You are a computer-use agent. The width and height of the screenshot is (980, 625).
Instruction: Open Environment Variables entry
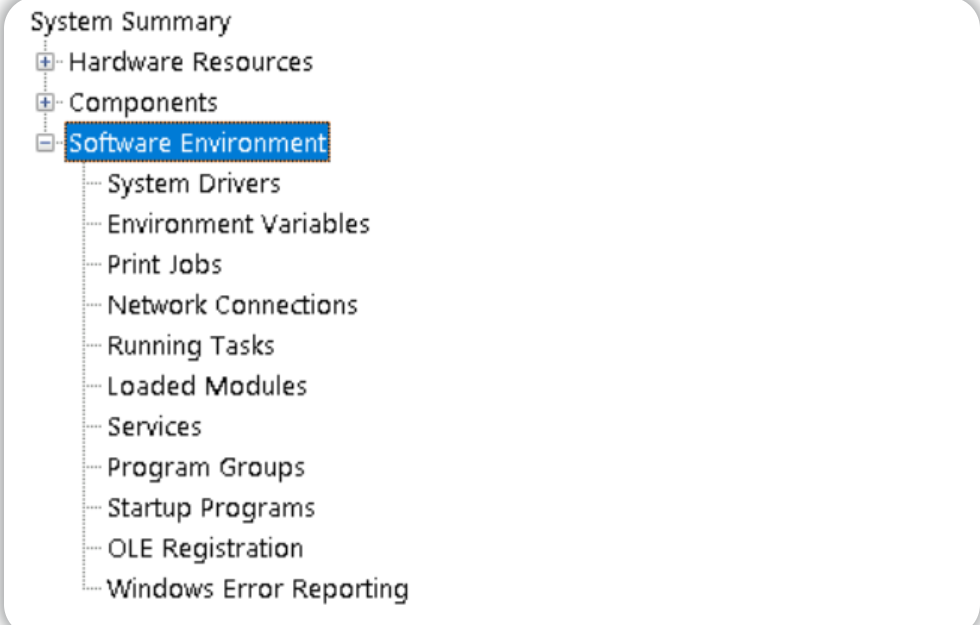(x=238, y=224)
